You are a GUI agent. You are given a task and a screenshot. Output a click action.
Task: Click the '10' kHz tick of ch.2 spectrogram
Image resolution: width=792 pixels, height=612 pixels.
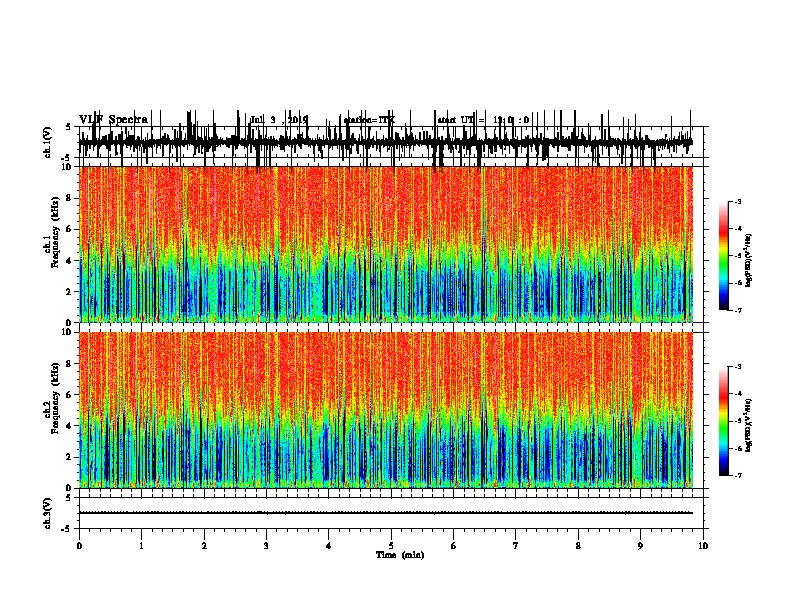66,332
